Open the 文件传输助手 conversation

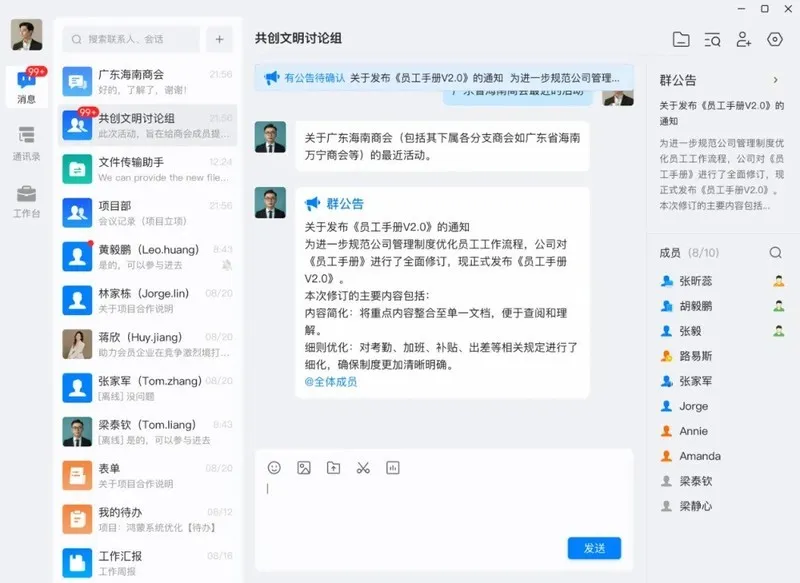(x=145, y=169)
